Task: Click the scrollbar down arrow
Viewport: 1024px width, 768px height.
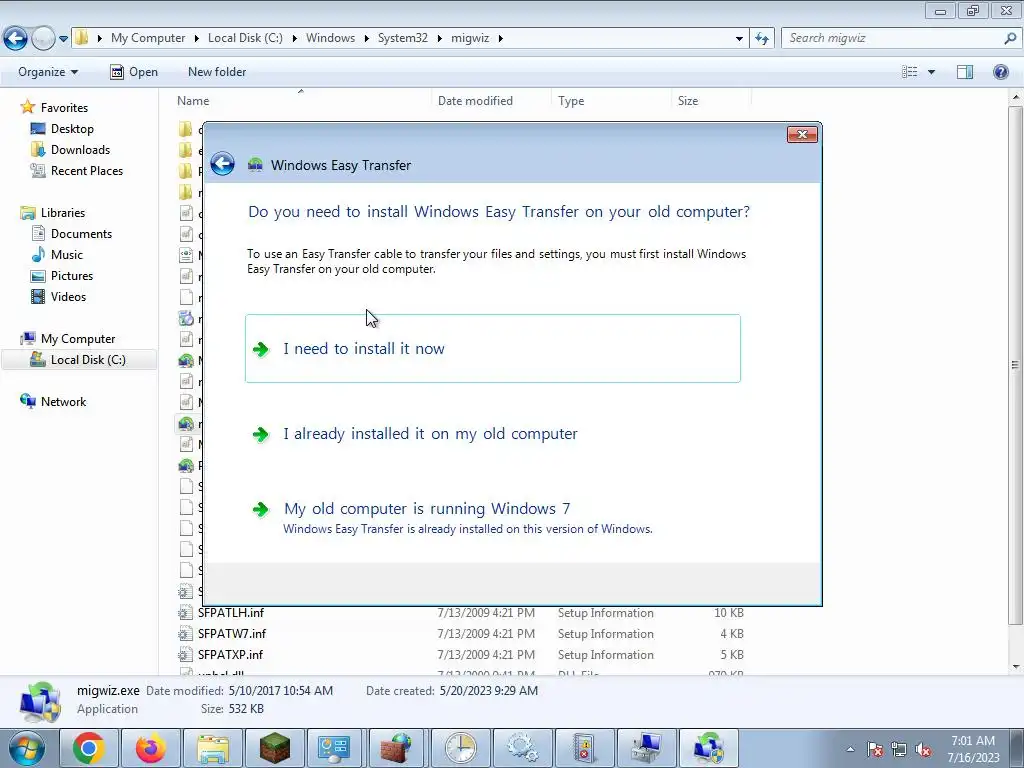Action: point(1016,667)
